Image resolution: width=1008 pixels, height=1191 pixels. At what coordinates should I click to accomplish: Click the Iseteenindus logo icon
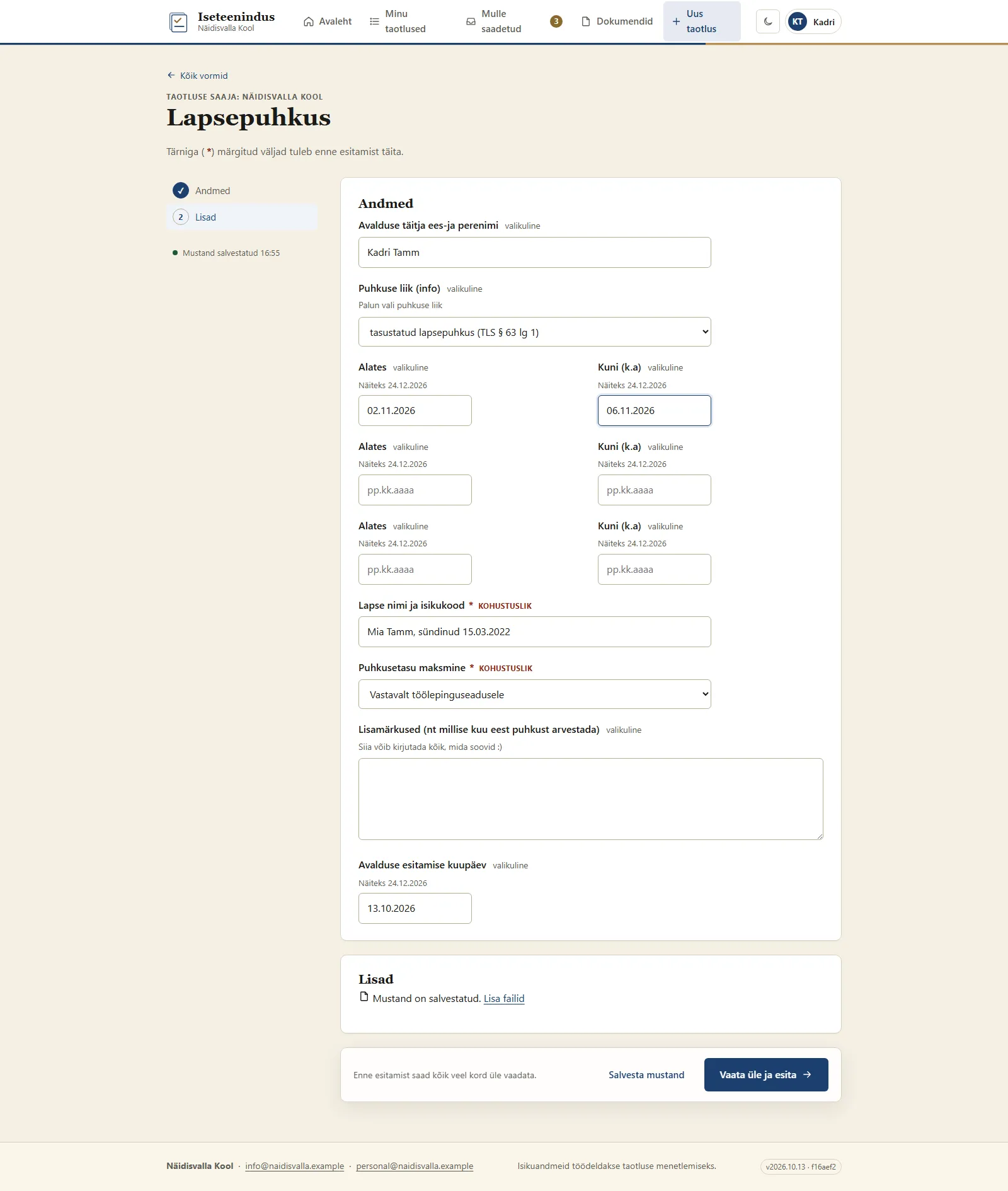click(x=178, y=22)
